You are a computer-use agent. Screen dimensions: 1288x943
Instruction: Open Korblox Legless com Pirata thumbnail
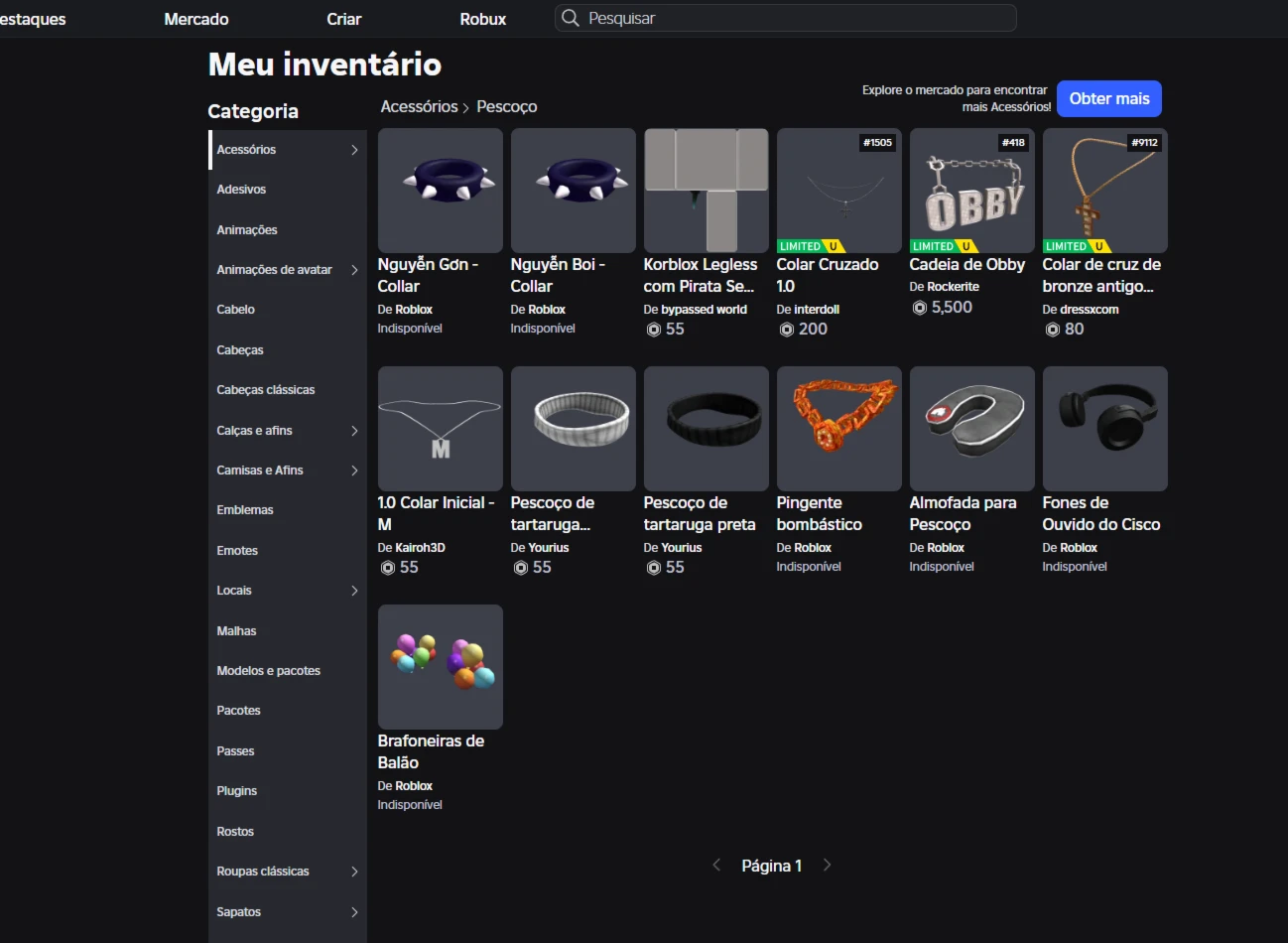pyautogui.click(x=707, y=191)
